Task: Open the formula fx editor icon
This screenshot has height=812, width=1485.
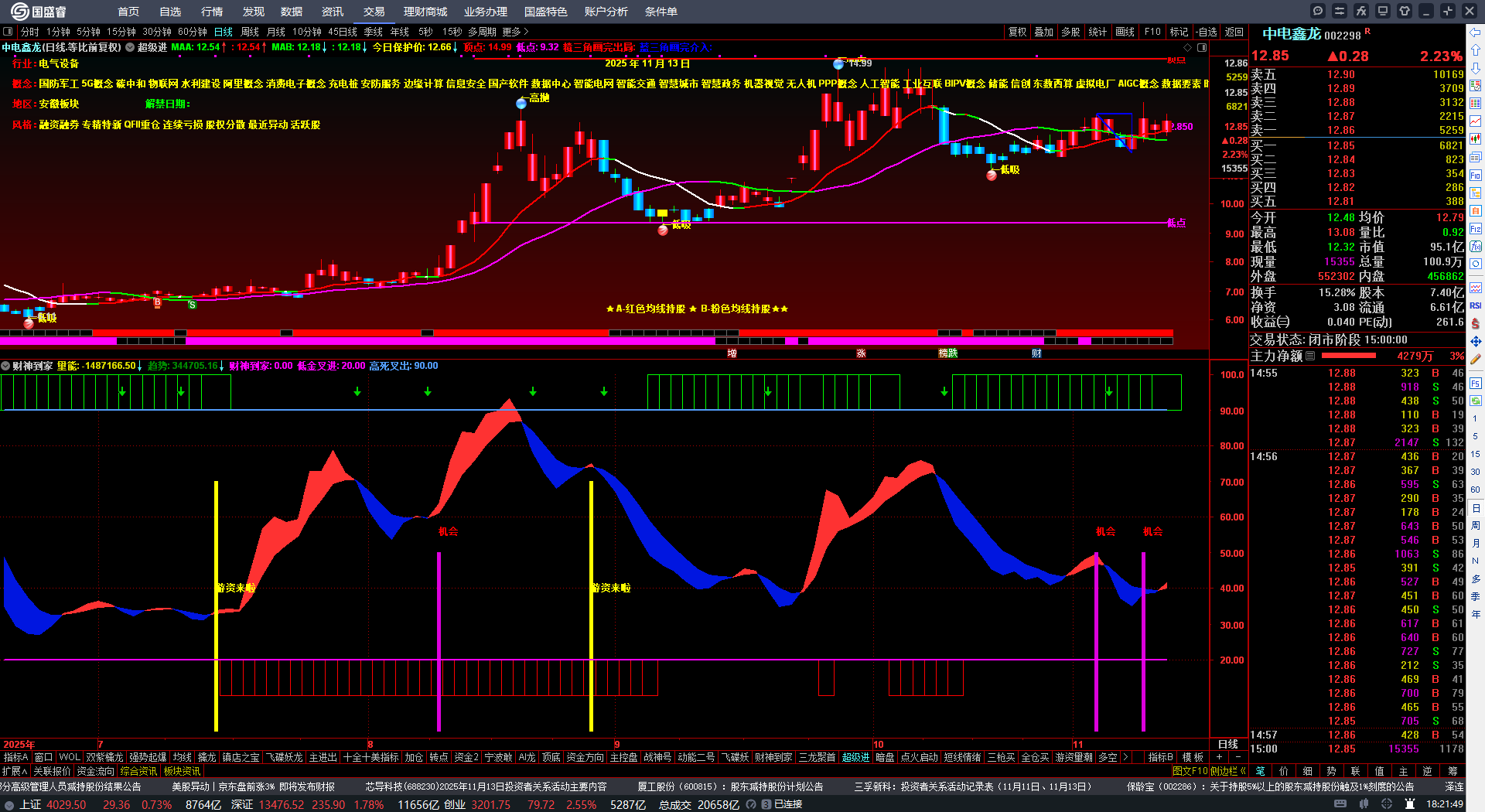Action: coord(1361,11)
